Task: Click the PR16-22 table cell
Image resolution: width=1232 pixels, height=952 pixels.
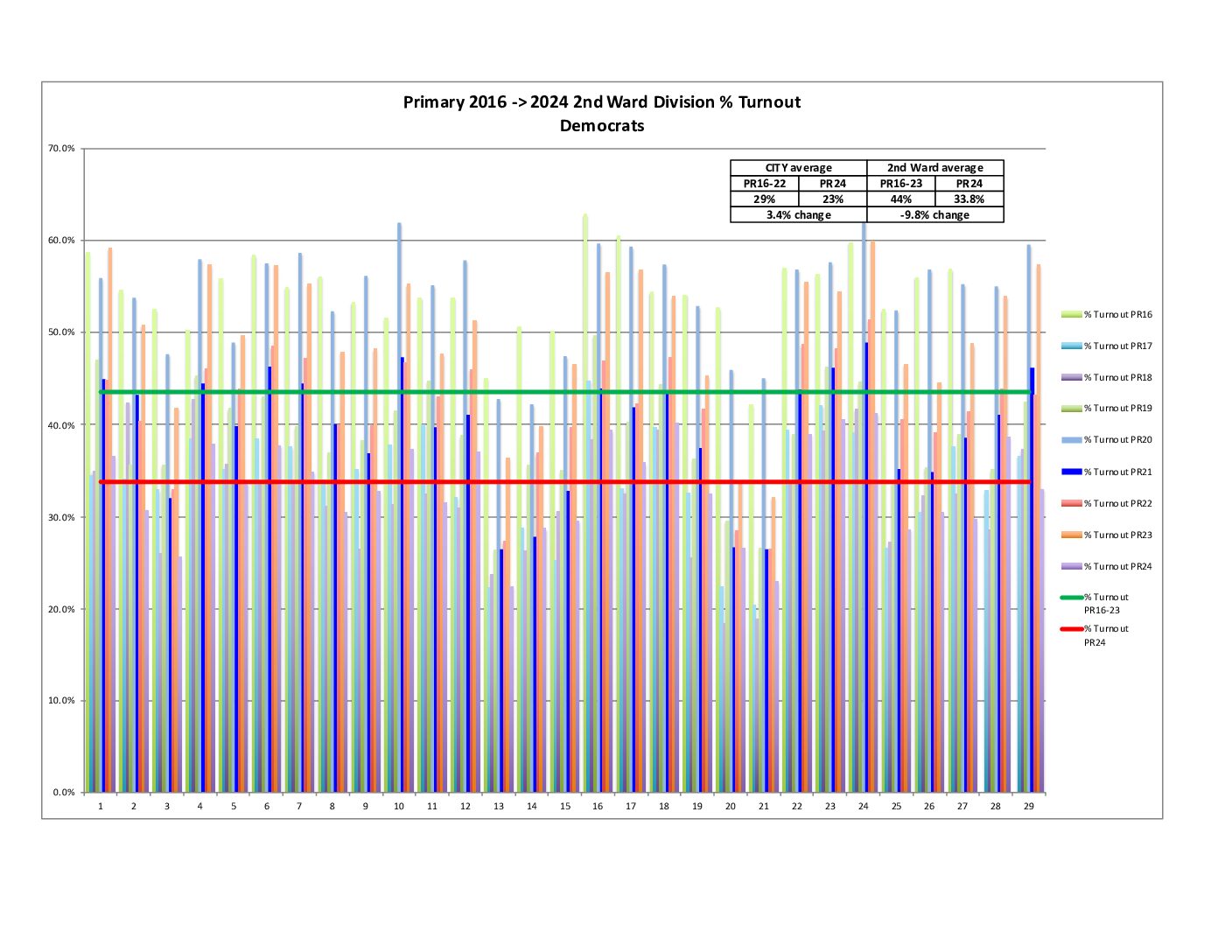Action: point(765,184)
